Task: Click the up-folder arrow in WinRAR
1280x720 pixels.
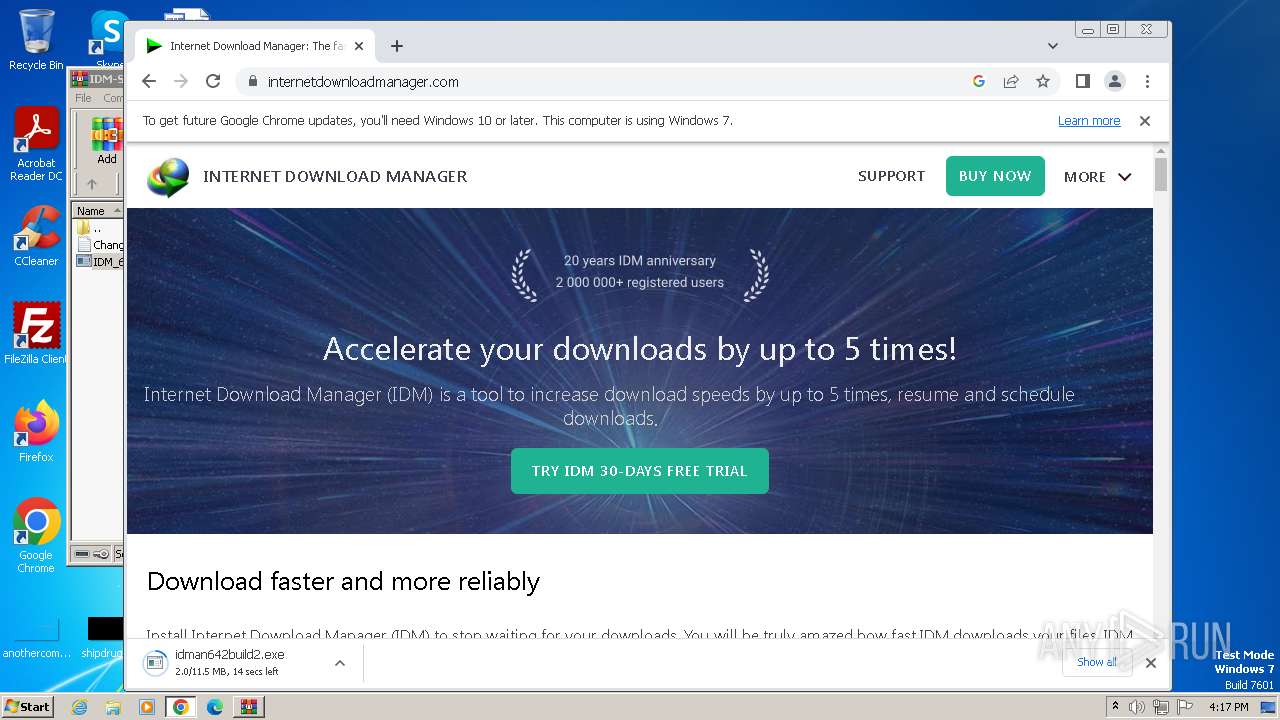Action: (92, 184)
